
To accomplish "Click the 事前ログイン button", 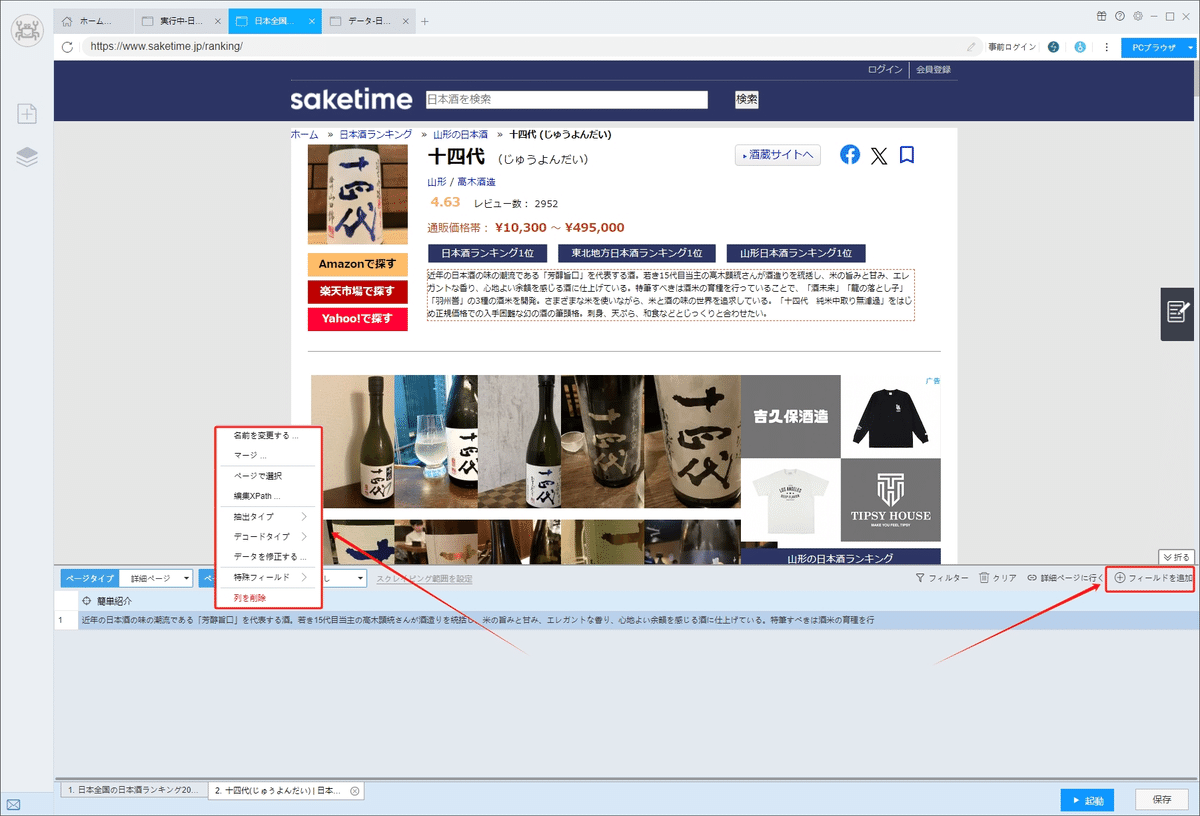I will pyautogui.click(x=1012, y=46).
